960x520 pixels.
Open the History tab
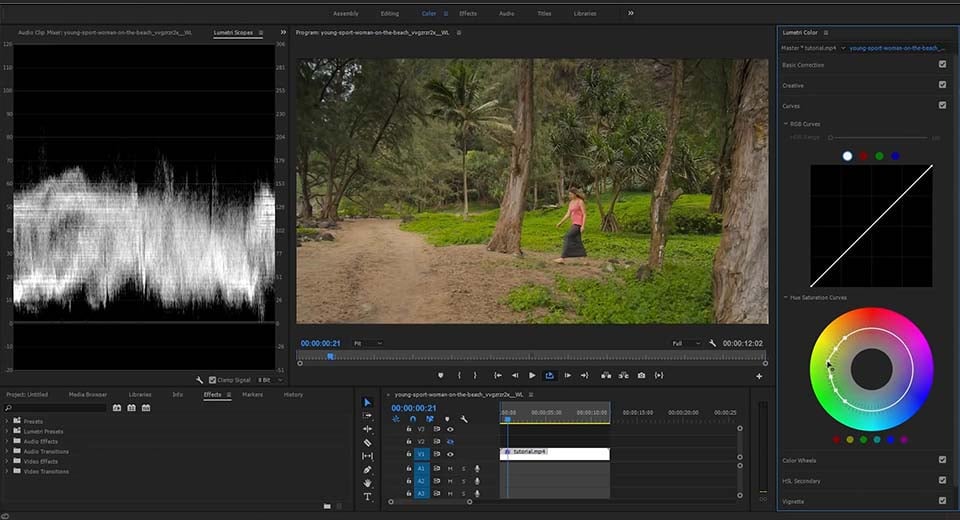pos(293,394)
